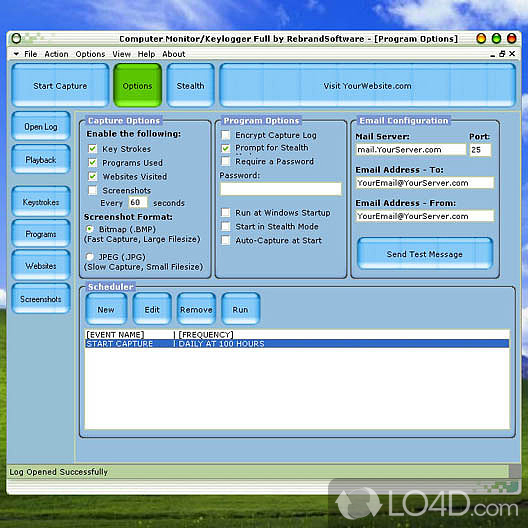Restore the inner Program Options window
The height and width of the screenshot is (528, 528).
(x=502, y=54)
